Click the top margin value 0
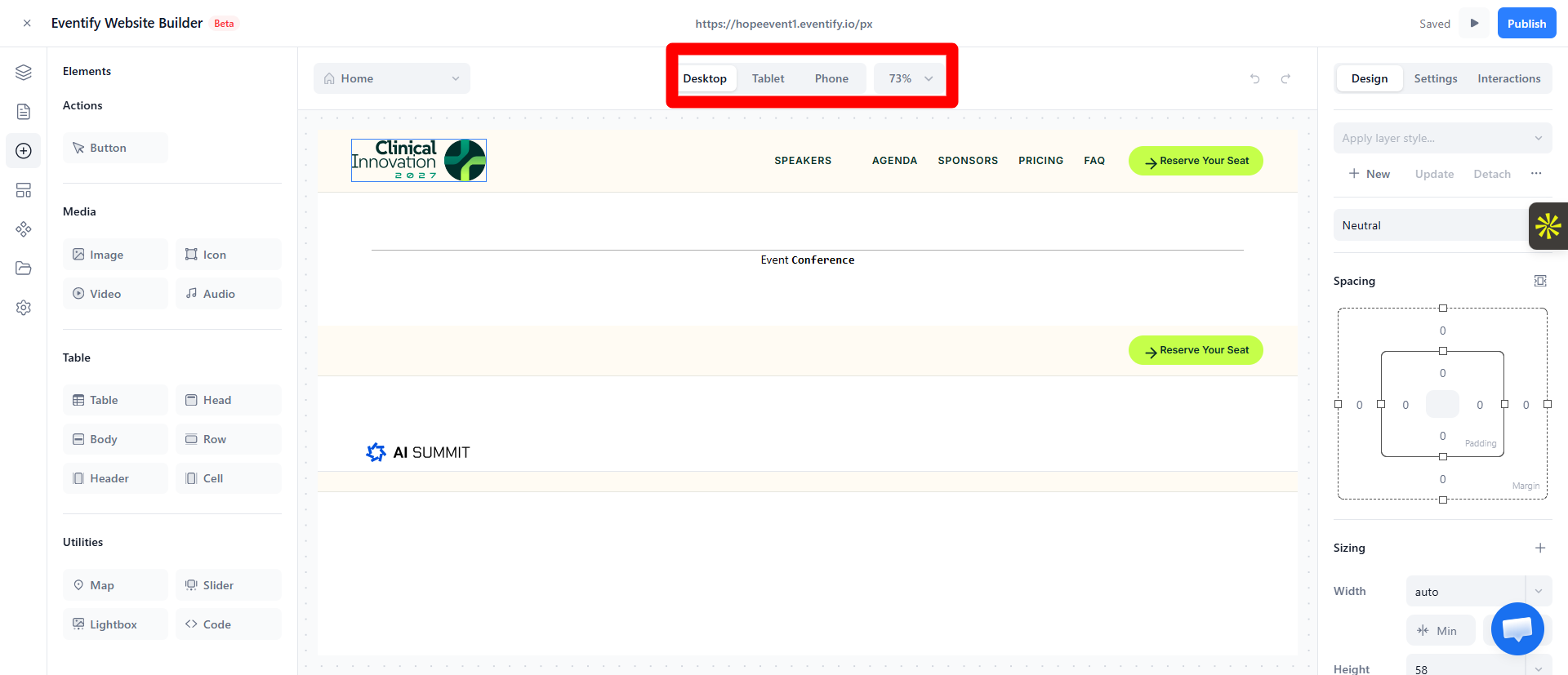Image resolution: width=1568 pixels, height=675 pixels. pos(1443,331)
